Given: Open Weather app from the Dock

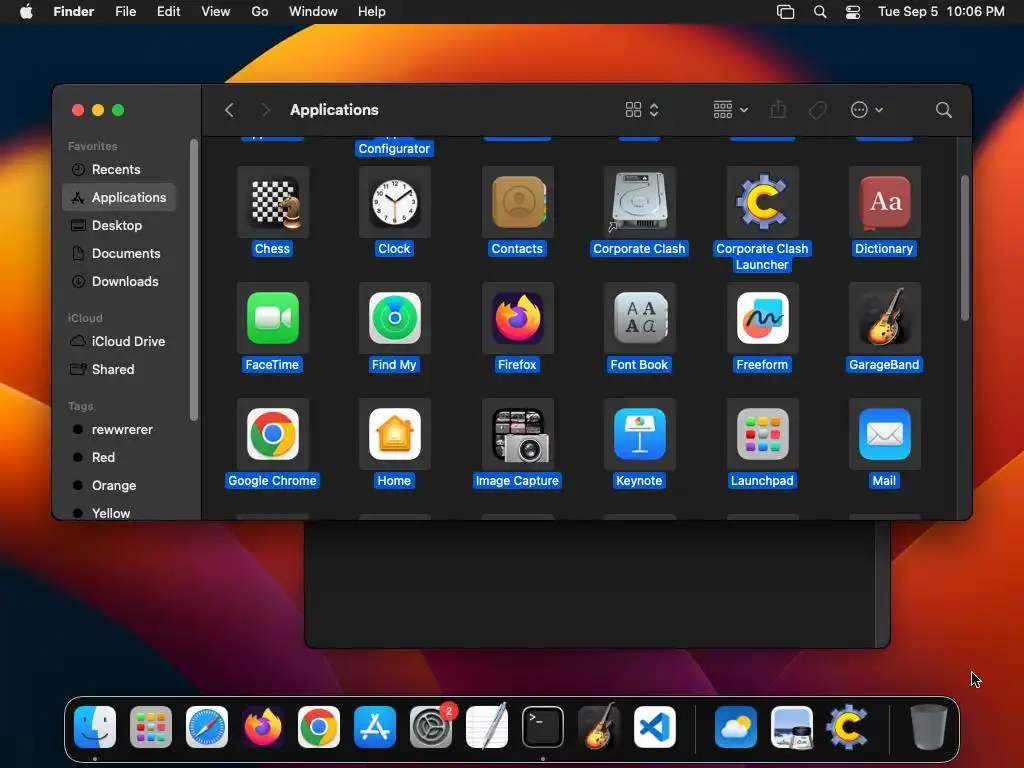Looking at the screenshot, I should tap(735, 727).
